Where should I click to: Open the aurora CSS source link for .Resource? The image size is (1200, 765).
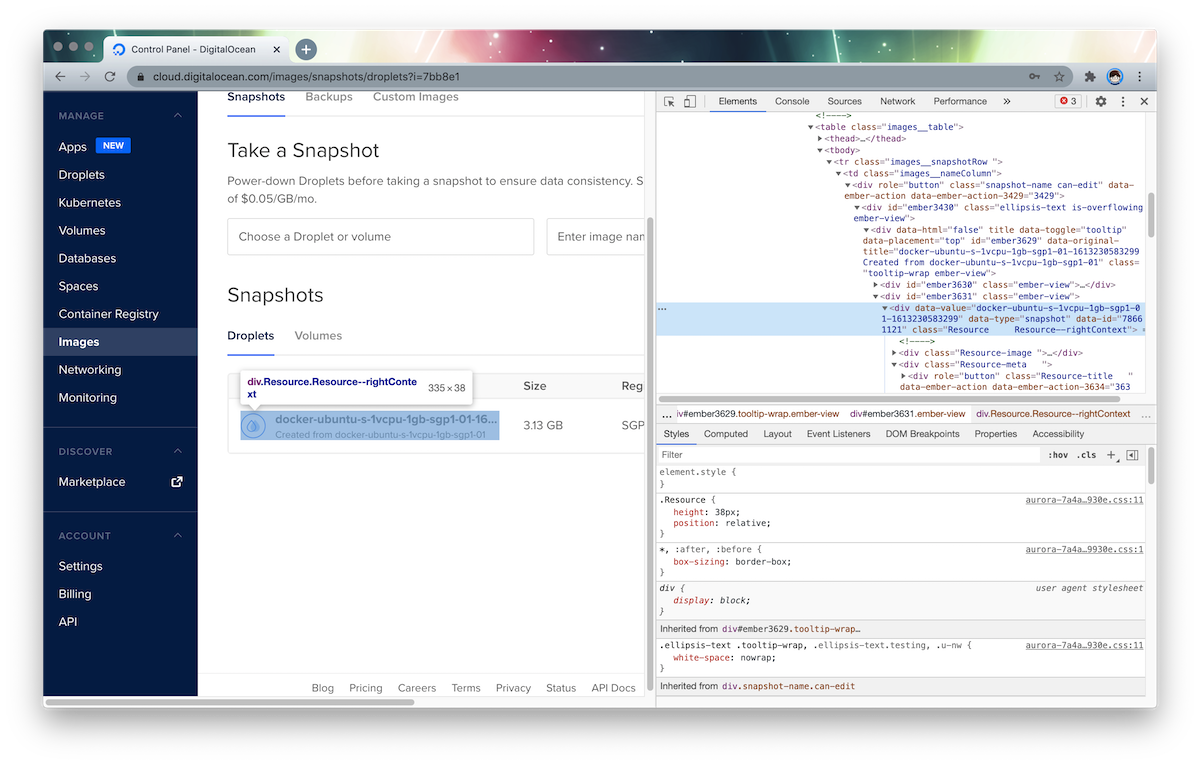pyautogui.click(x=1084, y=499)
